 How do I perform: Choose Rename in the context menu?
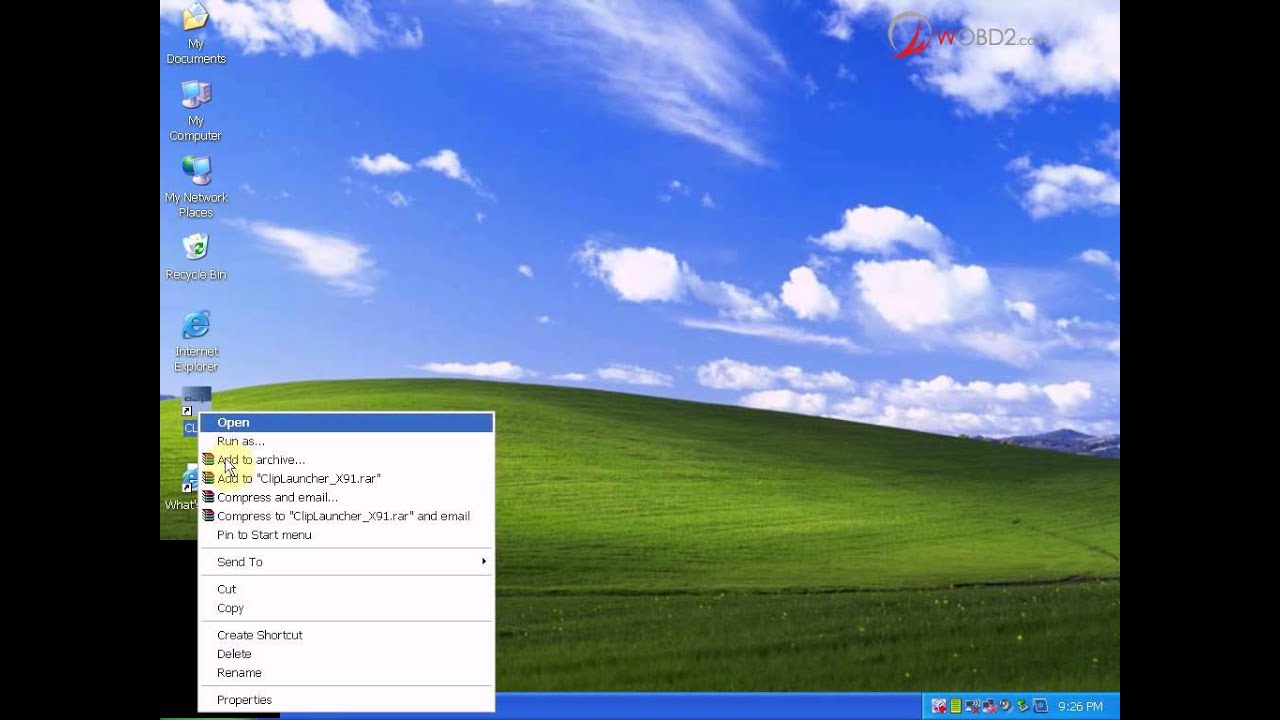346,673
